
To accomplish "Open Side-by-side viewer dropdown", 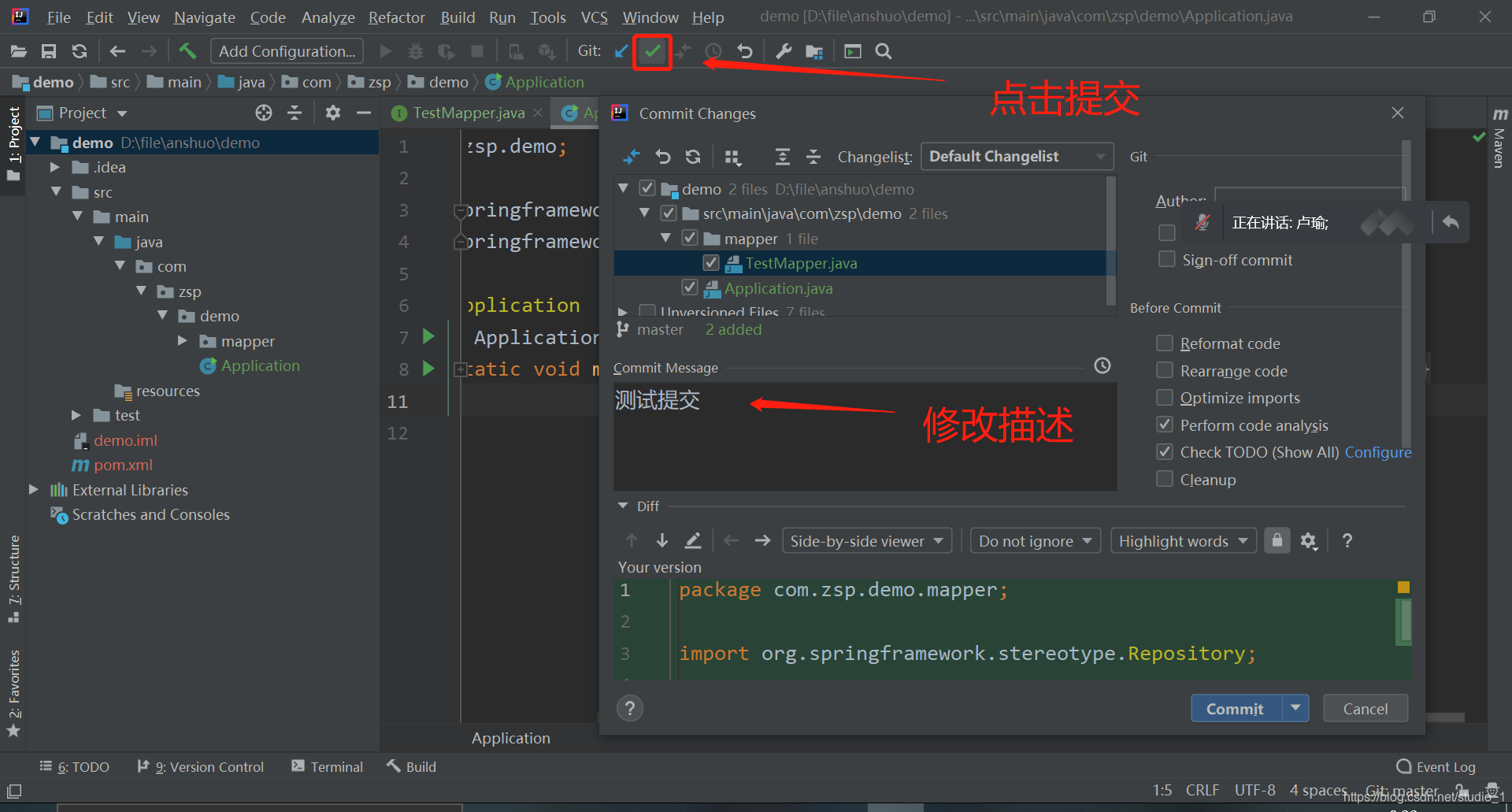I will click(867, 541).
